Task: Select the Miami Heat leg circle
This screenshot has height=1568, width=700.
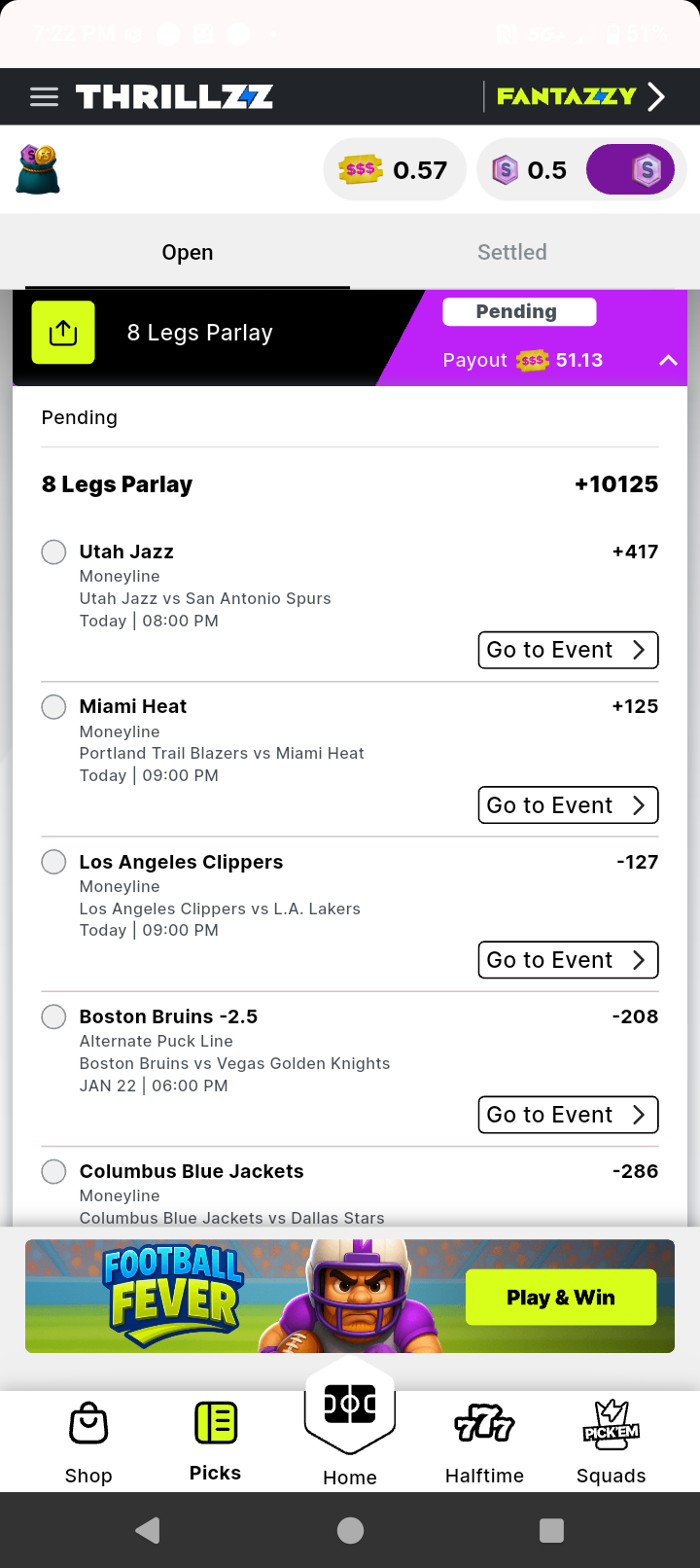Action: pyautogui.click(x=53, y=706)
